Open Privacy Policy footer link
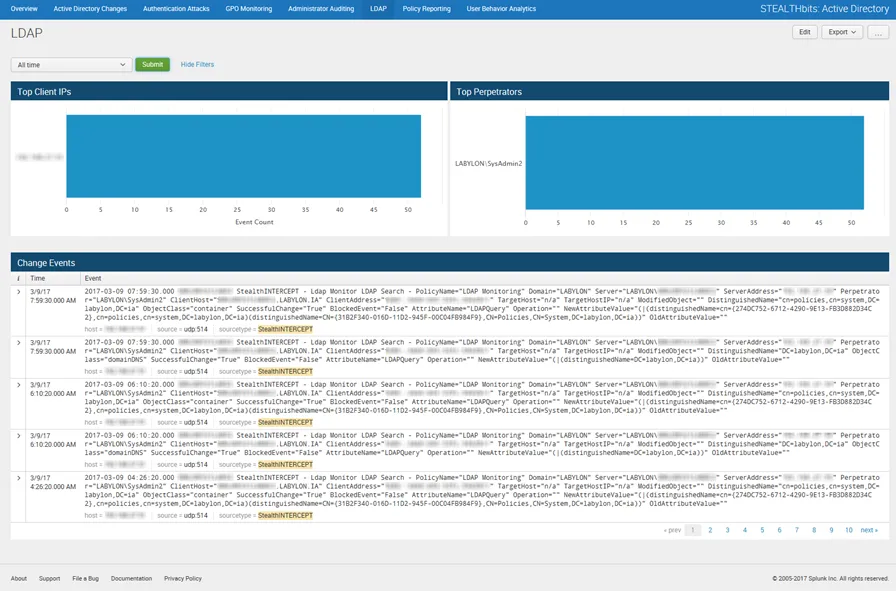The width and height of the screenshot is (896, 591). coord(183,578)
